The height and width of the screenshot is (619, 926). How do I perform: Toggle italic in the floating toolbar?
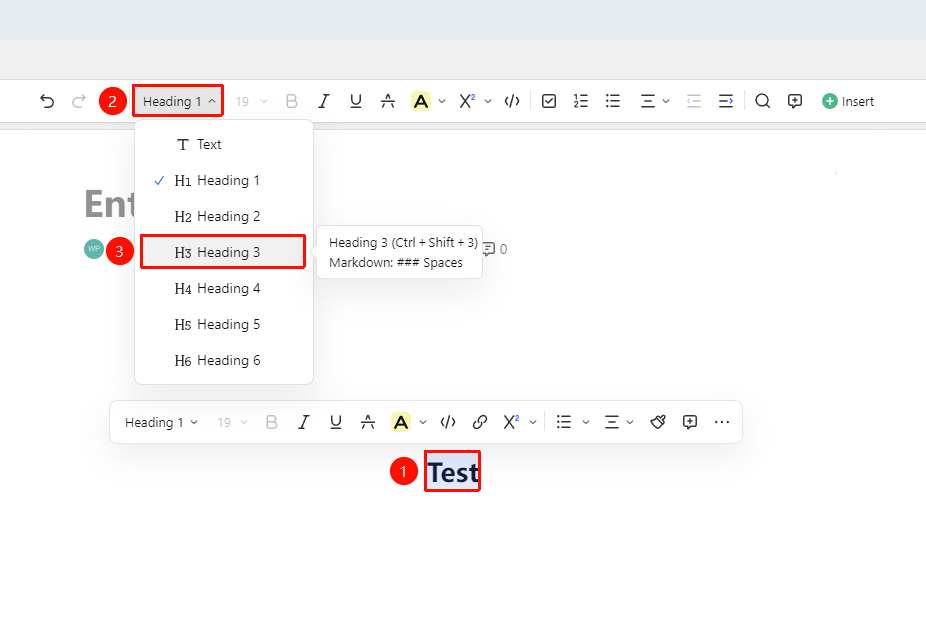coord(304,422)
